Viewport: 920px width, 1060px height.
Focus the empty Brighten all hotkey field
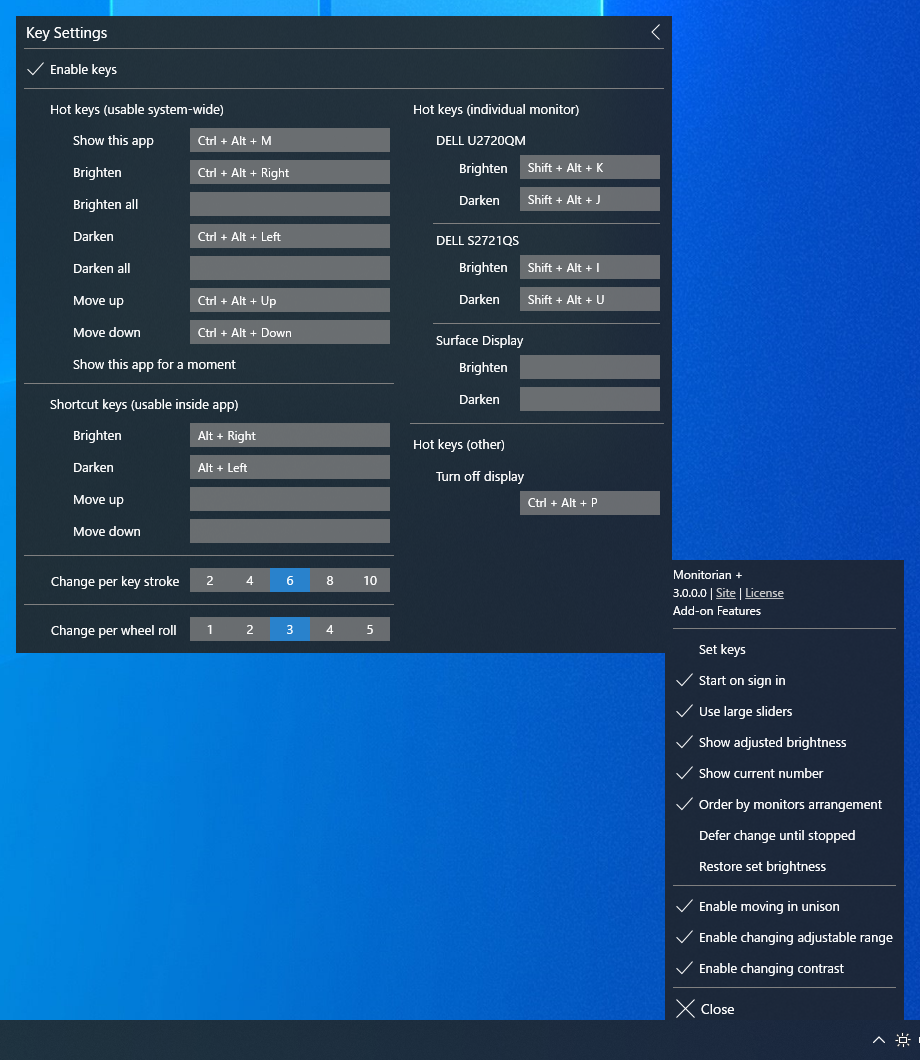(289, 204)
